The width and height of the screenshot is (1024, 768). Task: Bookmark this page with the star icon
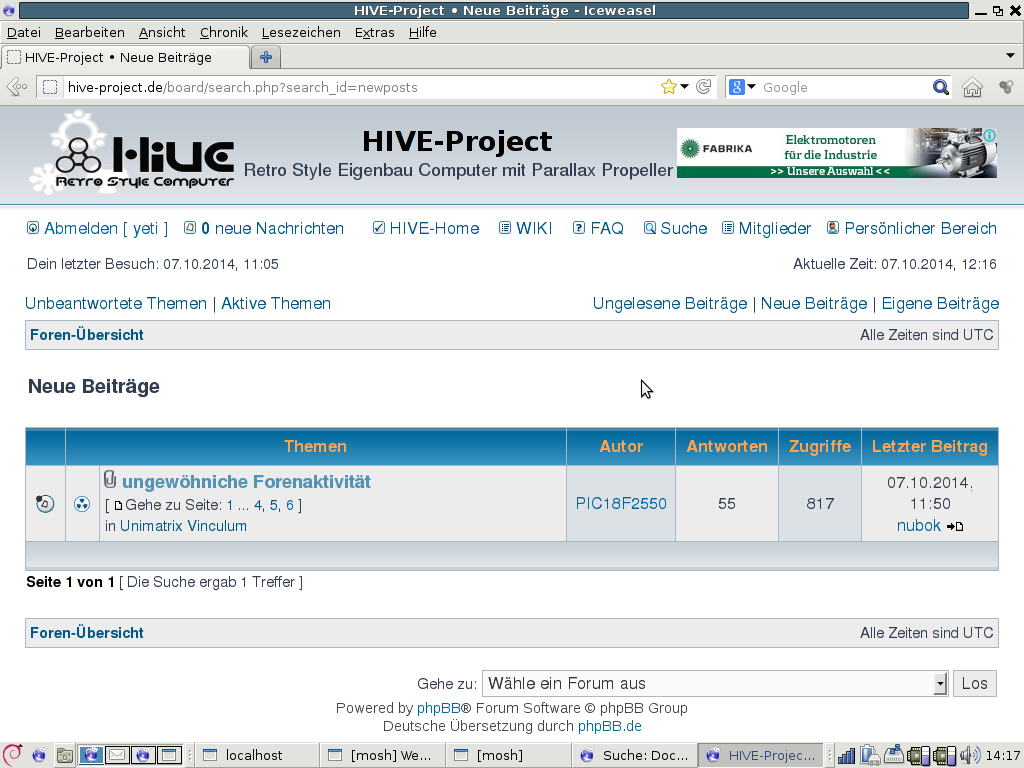pos(668,87)
